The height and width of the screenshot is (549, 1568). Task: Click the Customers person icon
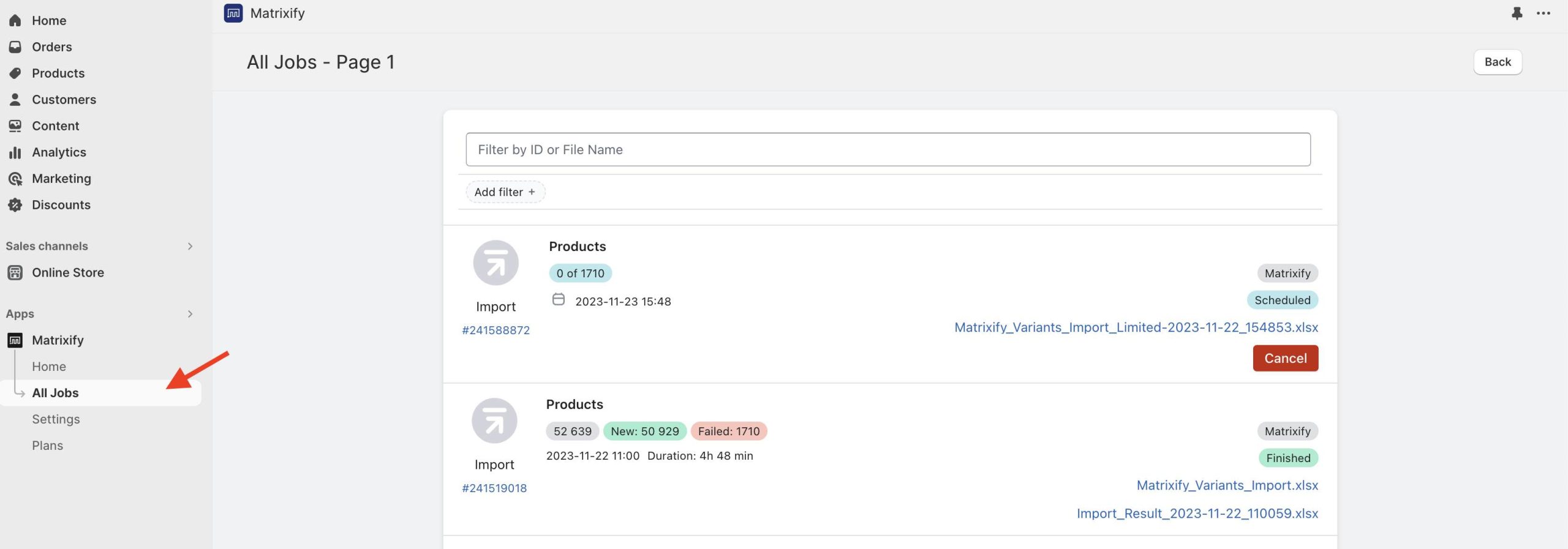[15, 99]
